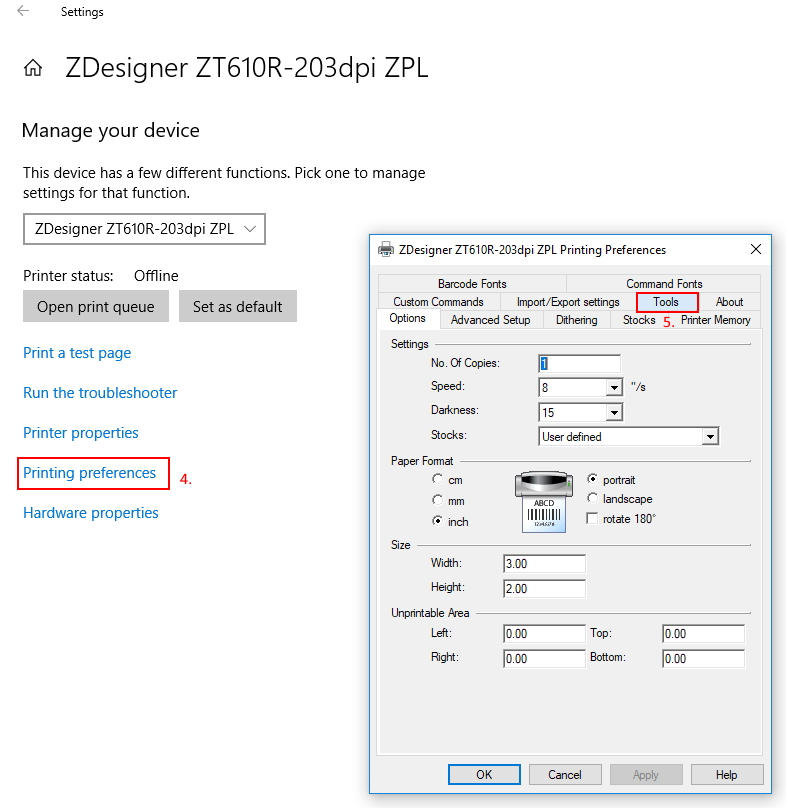Open the Advanced Setup tab
The height and width of the screenshot is (808, 786).
(x=490, y=320)
